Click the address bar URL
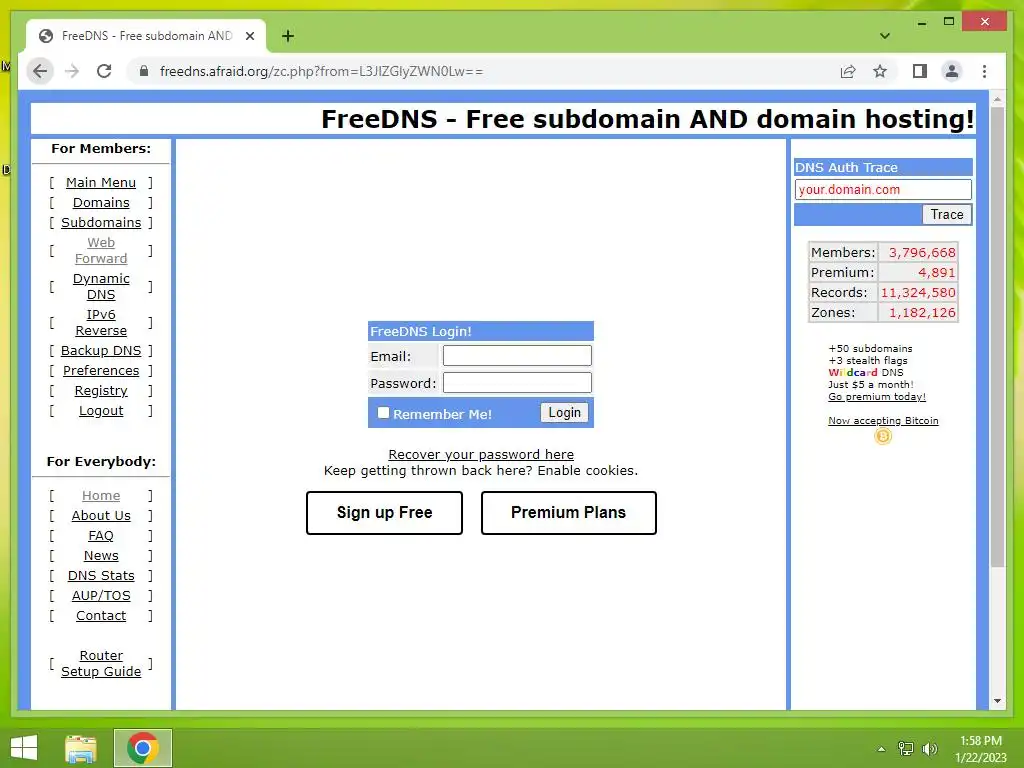 (321, 71)
